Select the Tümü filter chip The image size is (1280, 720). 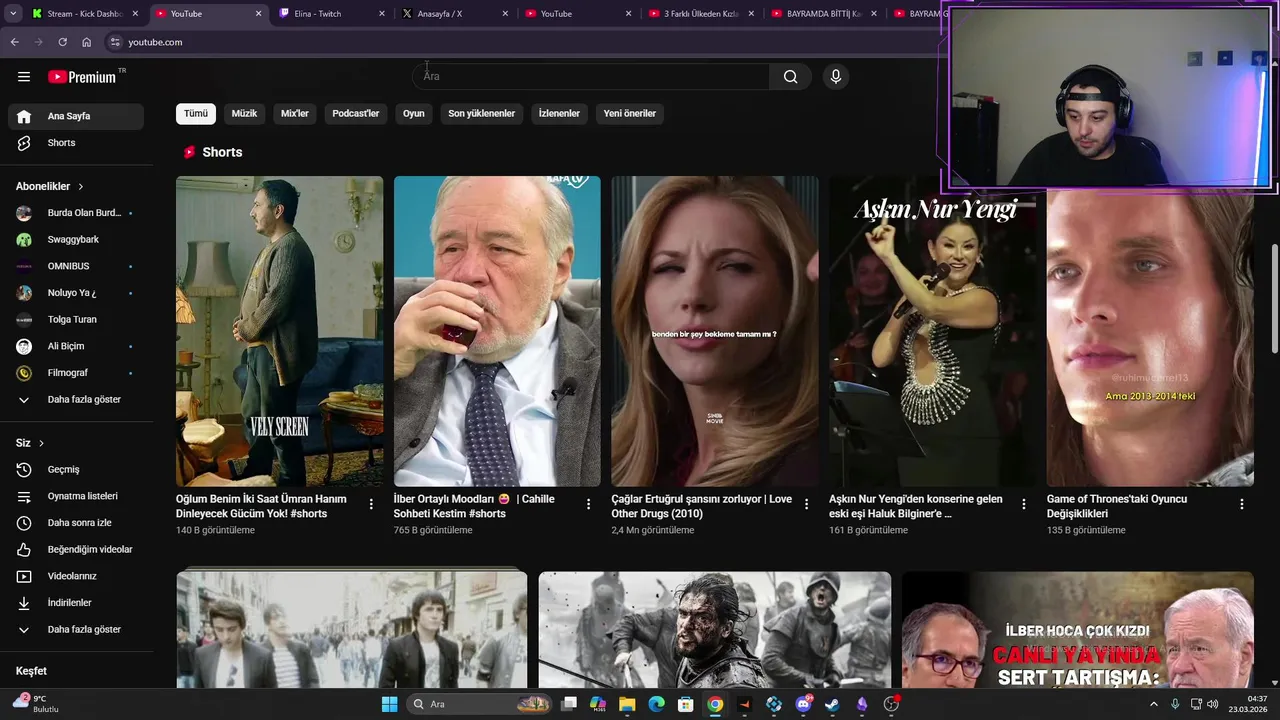coord(196,114)
